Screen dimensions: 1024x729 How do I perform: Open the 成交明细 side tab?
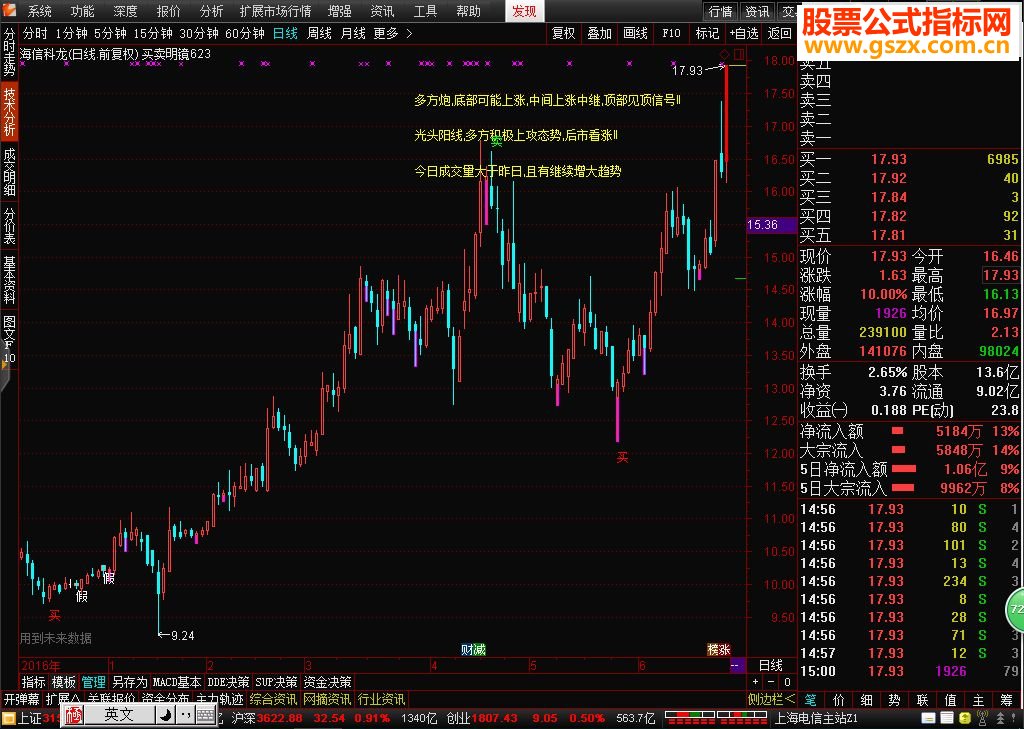pos(9,172)
